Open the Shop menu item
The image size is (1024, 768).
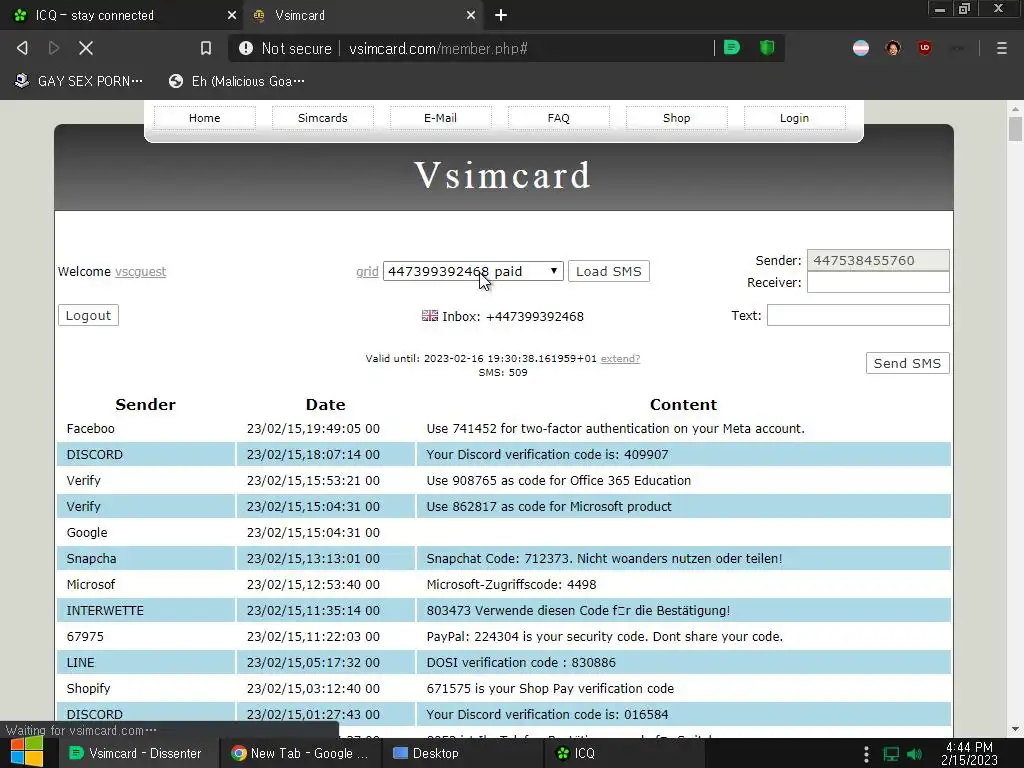click(x=677, y=118)
